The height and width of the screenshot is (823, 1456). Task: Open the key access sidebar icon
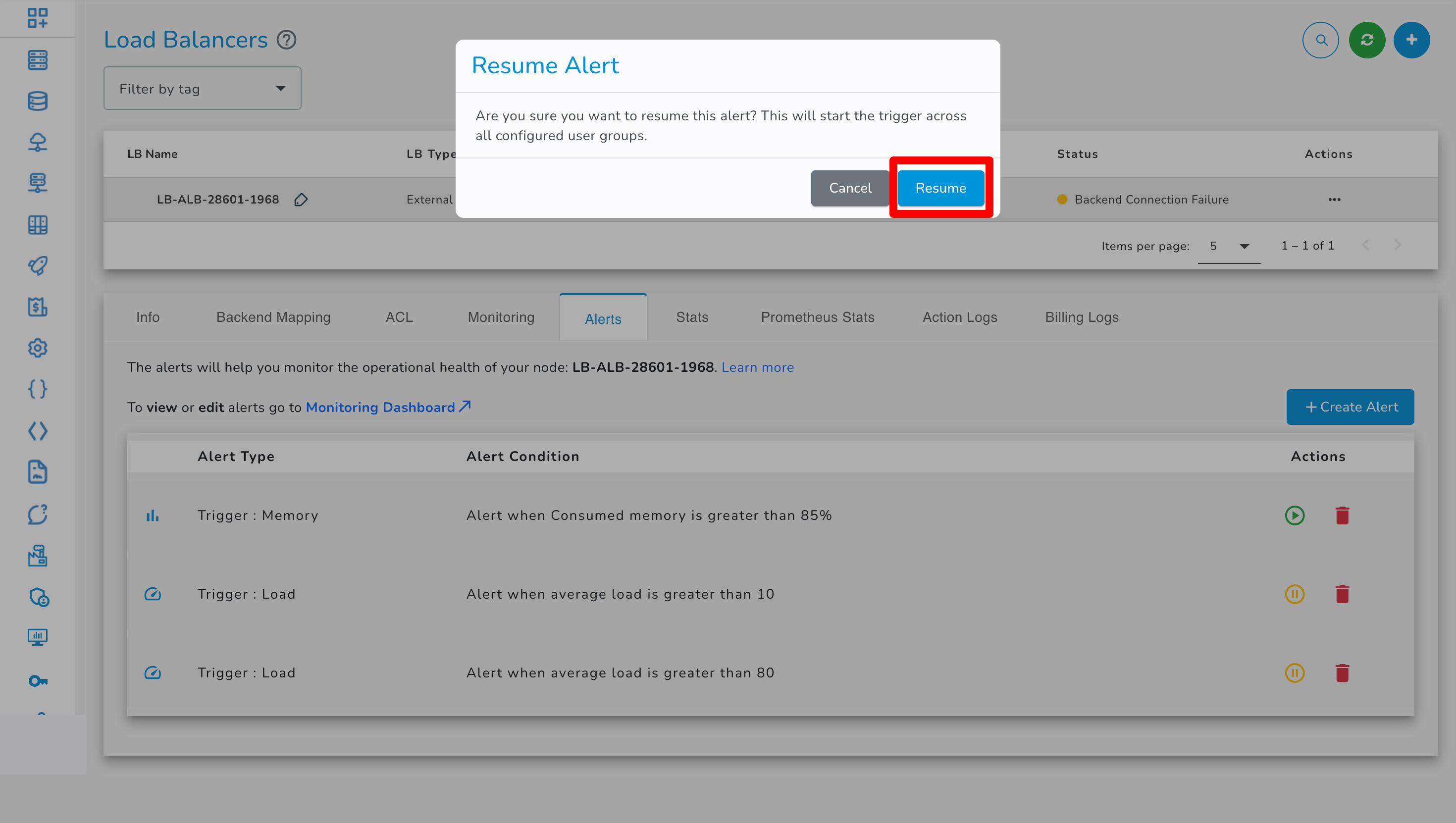(37, 680)
